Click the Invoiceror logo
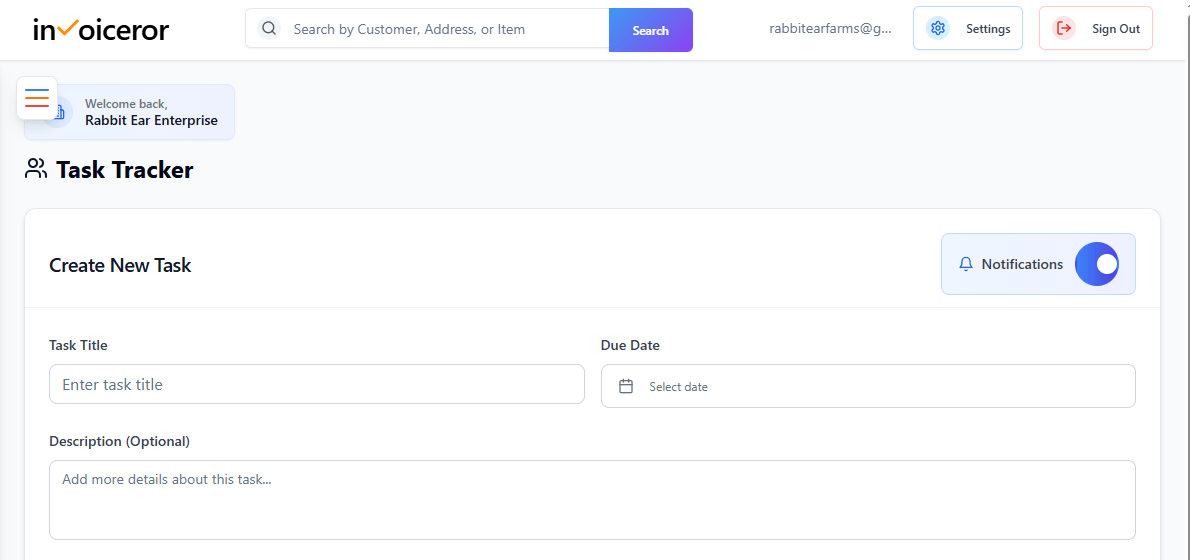This screenshot has height=560, width=1190. (x=101, y=30)
